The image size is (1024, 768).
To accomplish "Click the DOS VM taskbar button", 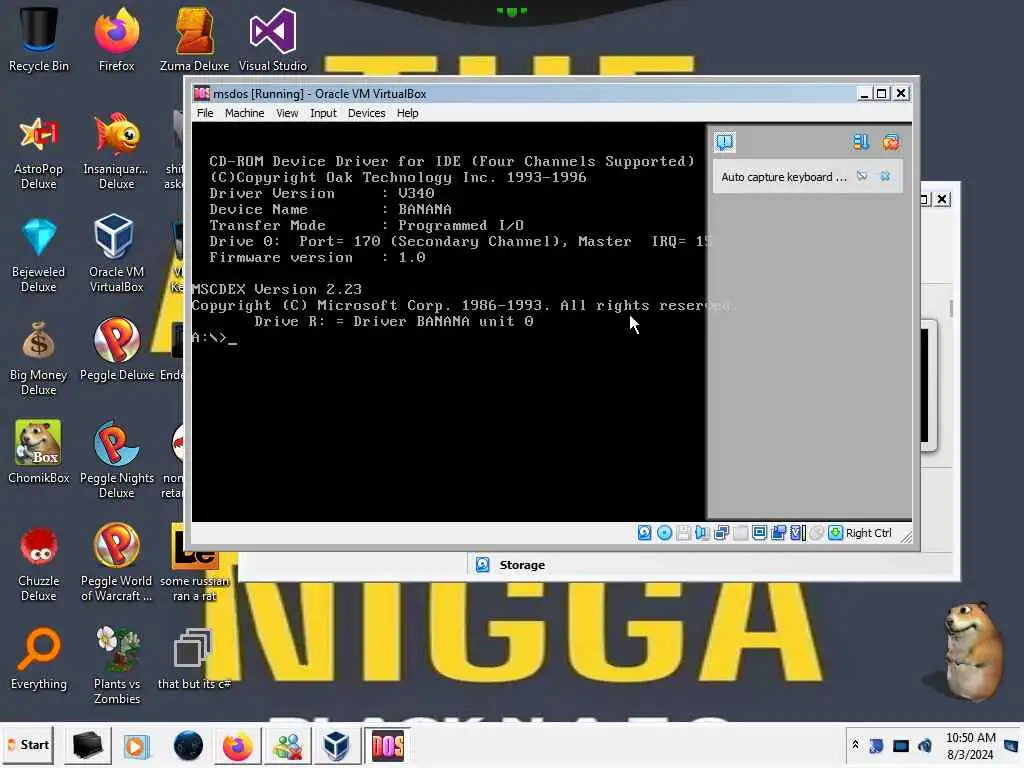I will tap(387, 745).
